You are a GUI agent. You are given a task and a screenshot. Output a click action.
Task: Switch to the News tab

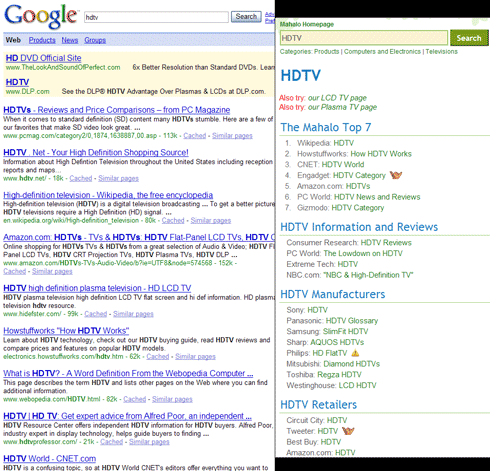70,40
